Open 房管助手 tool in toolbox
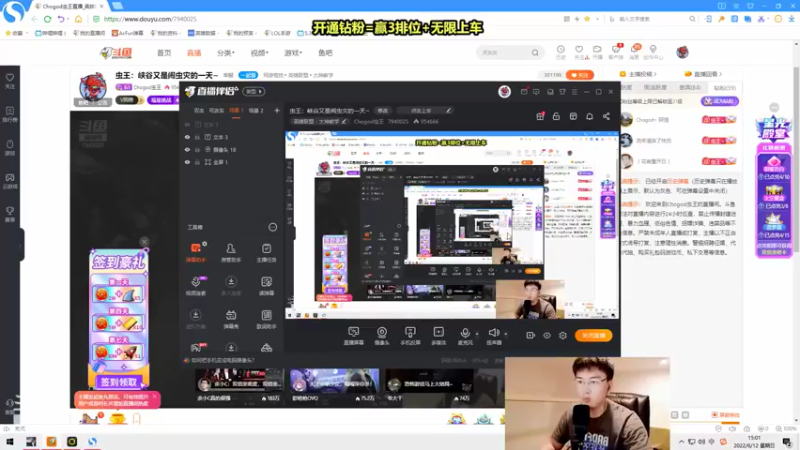The width and height of the screenshot is (800, 450). 231,253
